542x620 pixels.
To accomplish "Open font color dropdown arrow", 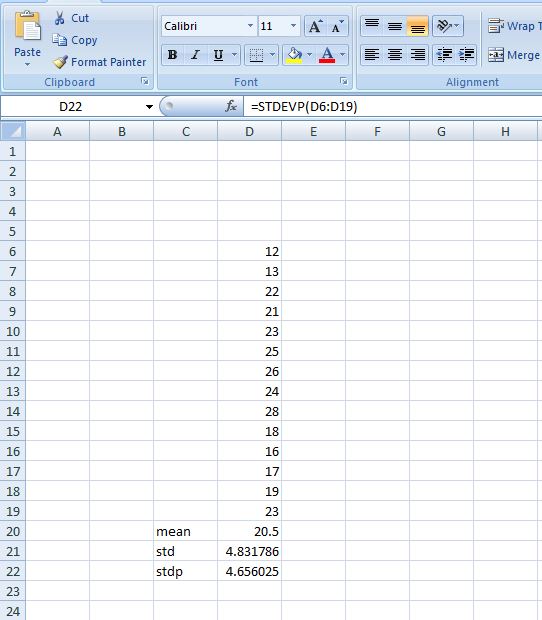I will [343, 55].
